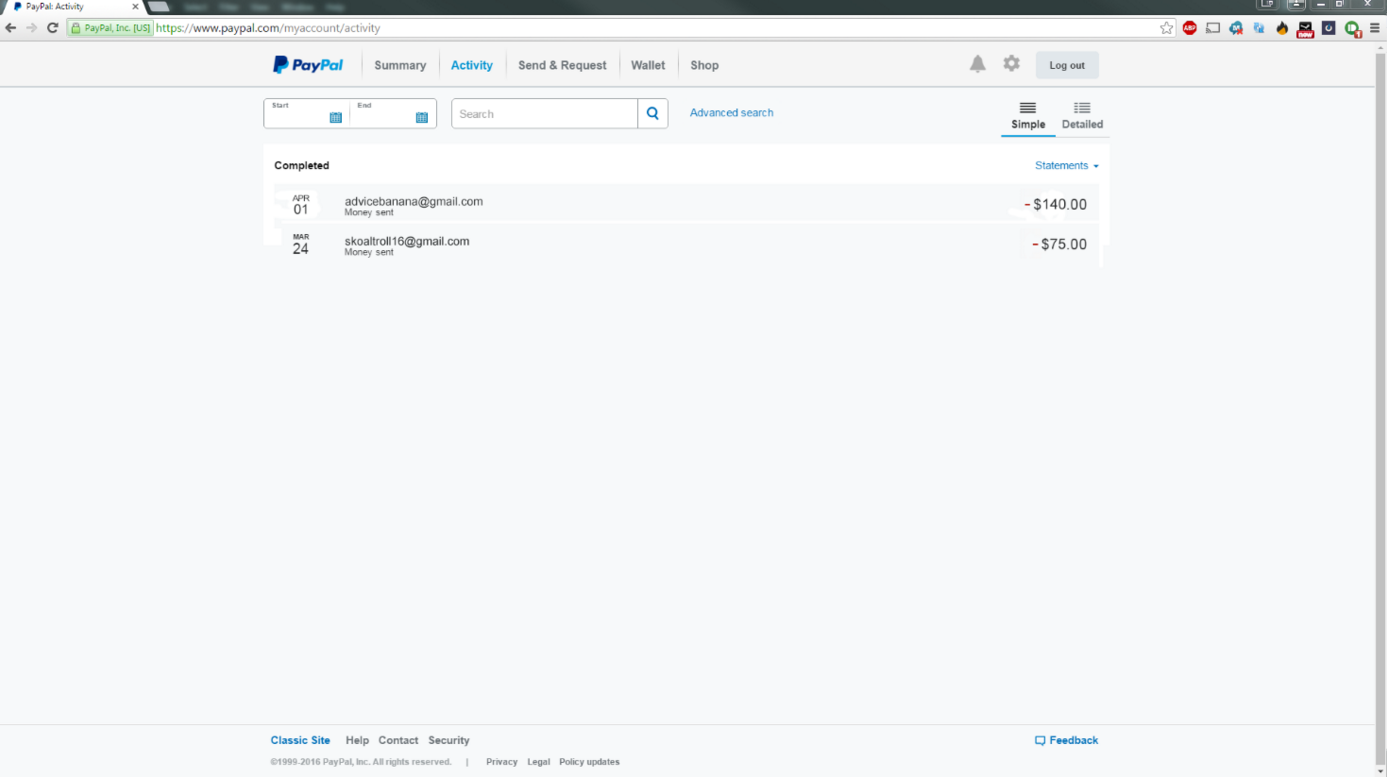Click the search magnifier button
The width and height of the screenshot is (1387, 777).
point(652,114)
